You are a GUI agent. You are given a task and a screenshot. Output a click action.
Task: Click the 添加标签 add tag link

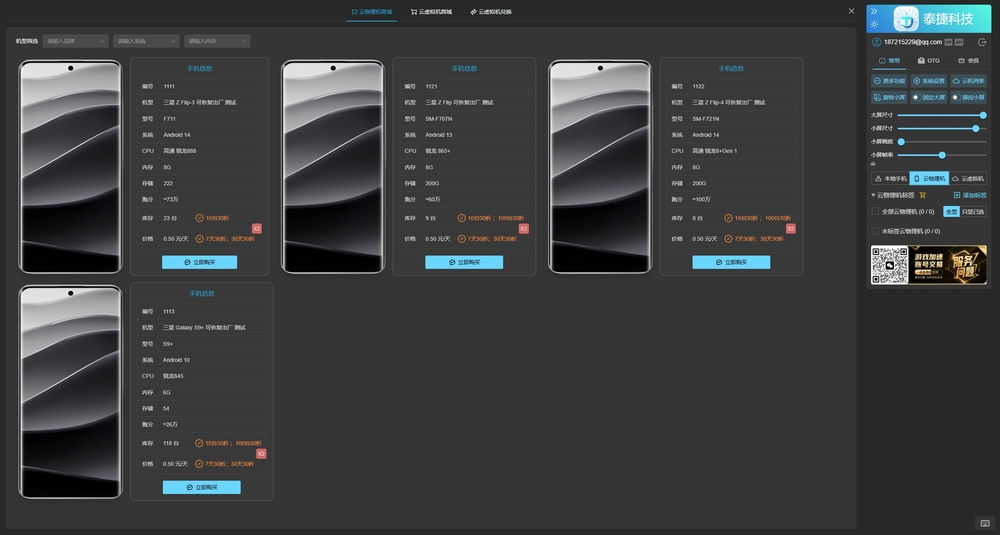tap(969, 195)
